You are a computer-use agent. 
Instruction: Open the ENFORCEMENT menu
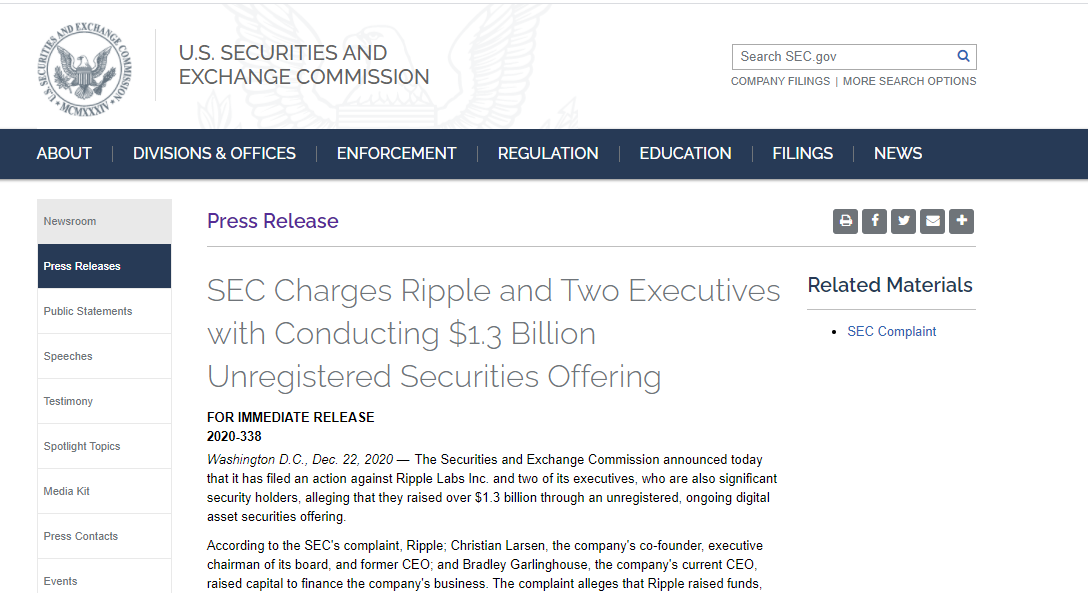coord(396,153)
